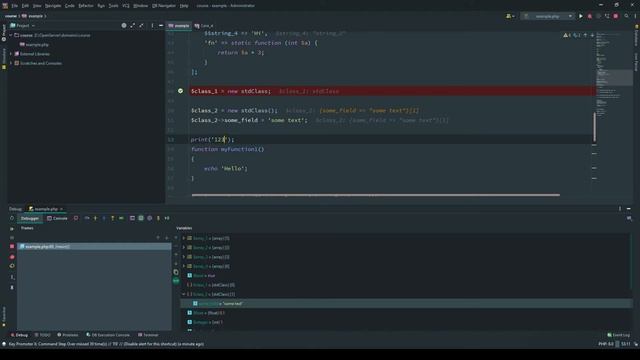The height and width of the screenshot is (360, 640).
Task: Toggle Mute Breakpoints in debug sidebar
Action: [x=12, y=266]
